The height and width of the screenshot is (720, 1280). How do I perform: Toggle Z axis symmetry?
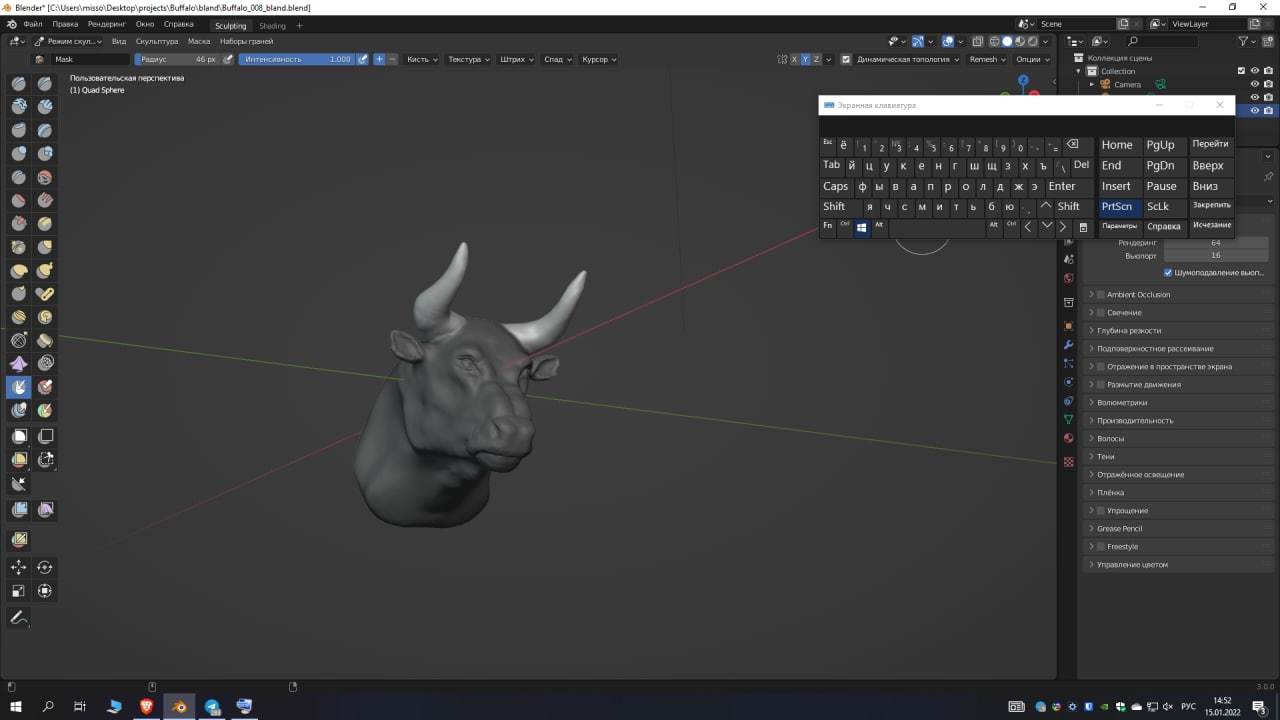(x=817, y=59)
